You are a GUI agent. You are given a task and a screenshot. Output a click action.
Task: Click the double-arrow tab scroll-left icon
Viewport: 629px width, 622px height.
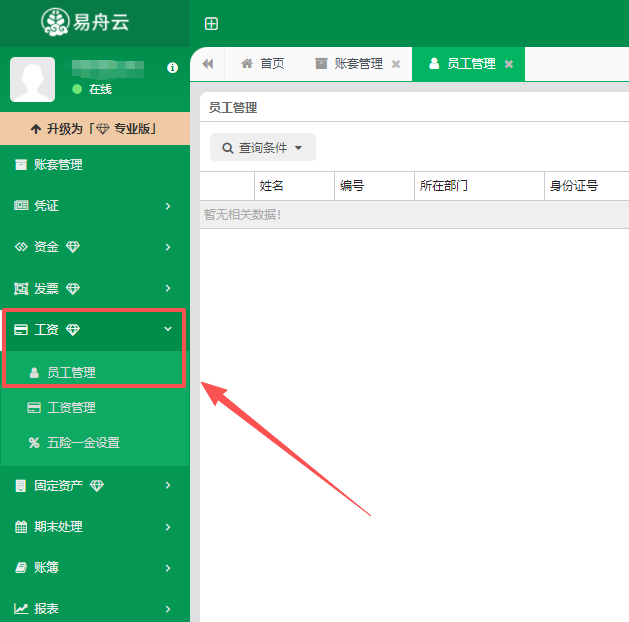208,64
